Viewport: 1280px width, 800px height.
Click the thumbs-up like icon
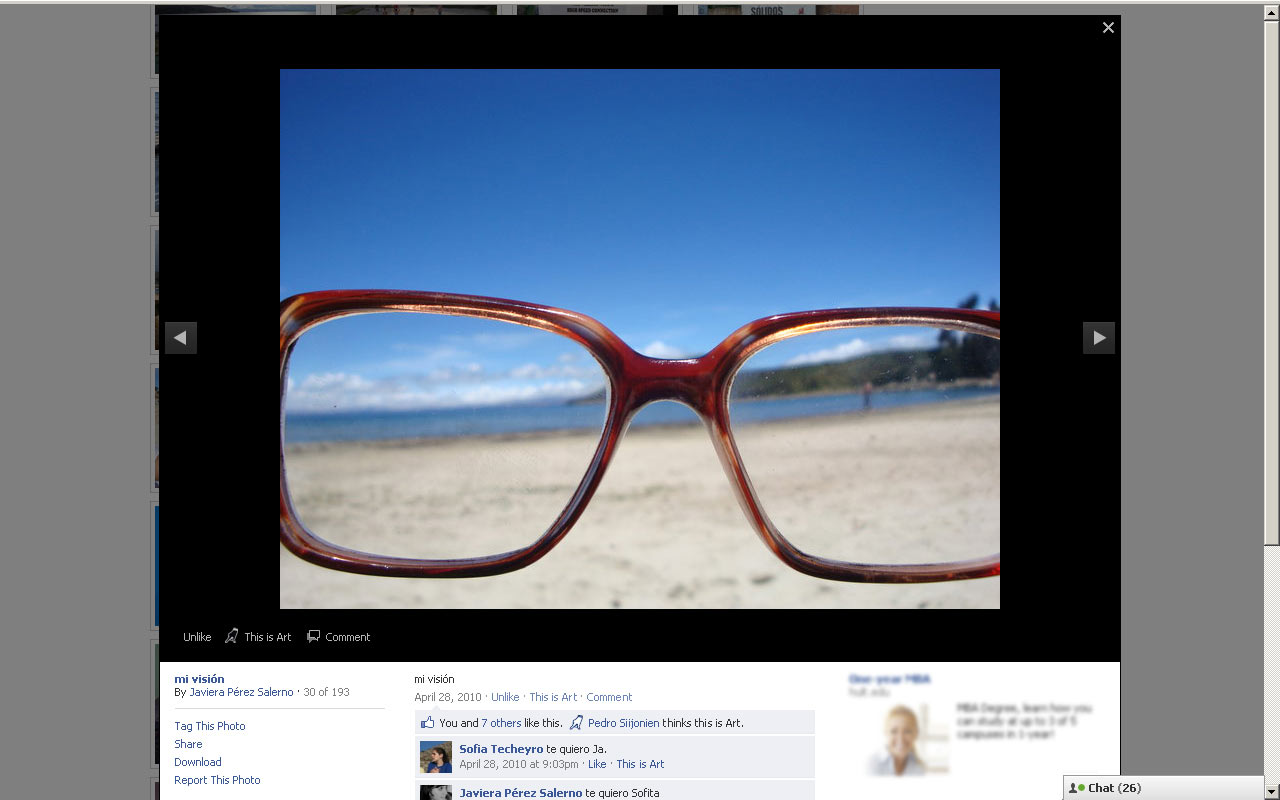tap(428, 722)
